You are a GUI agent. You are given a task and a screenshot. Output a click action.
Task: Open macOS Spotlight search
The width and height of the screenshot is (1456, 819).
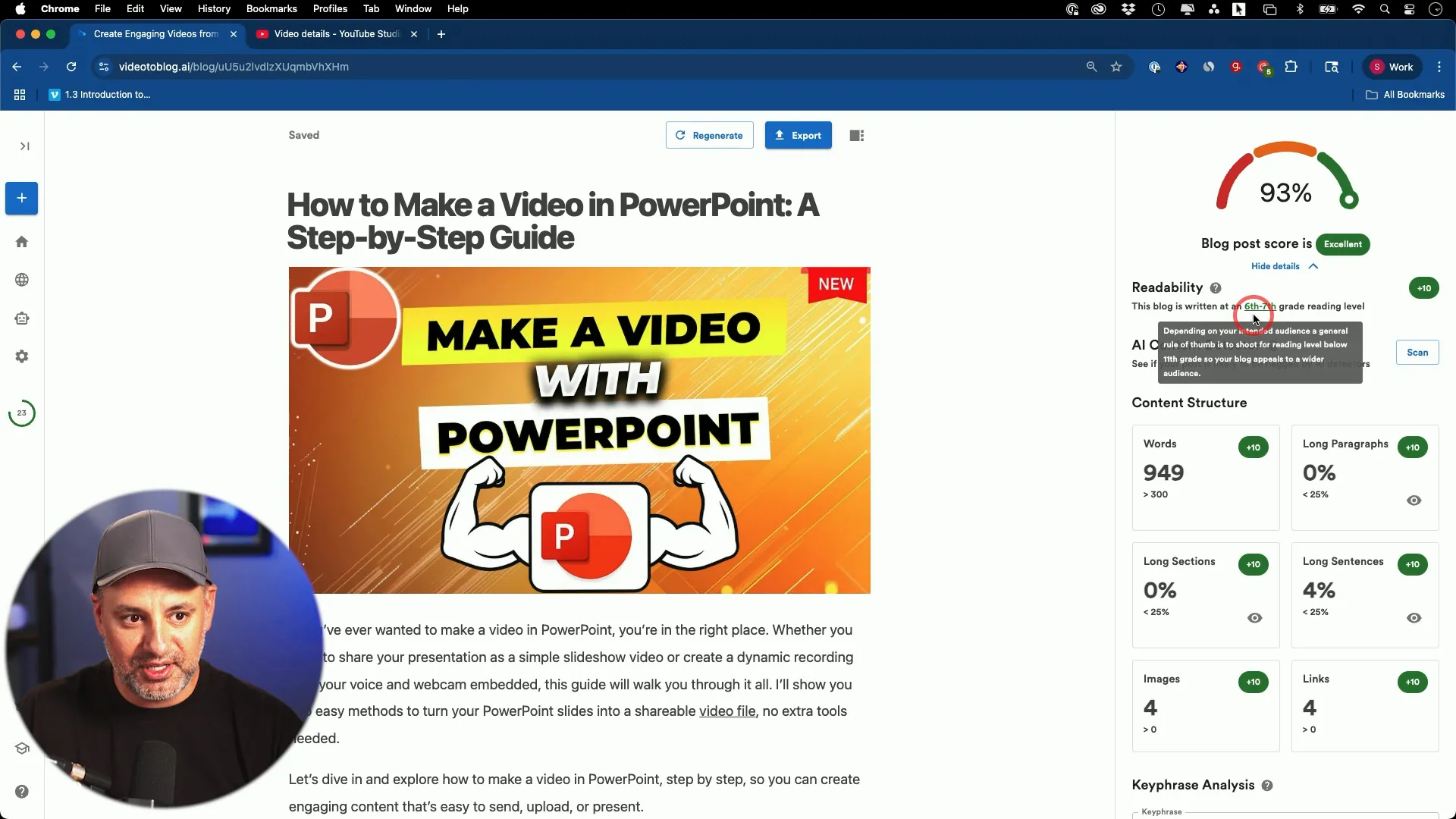[x=1385, y=9]
